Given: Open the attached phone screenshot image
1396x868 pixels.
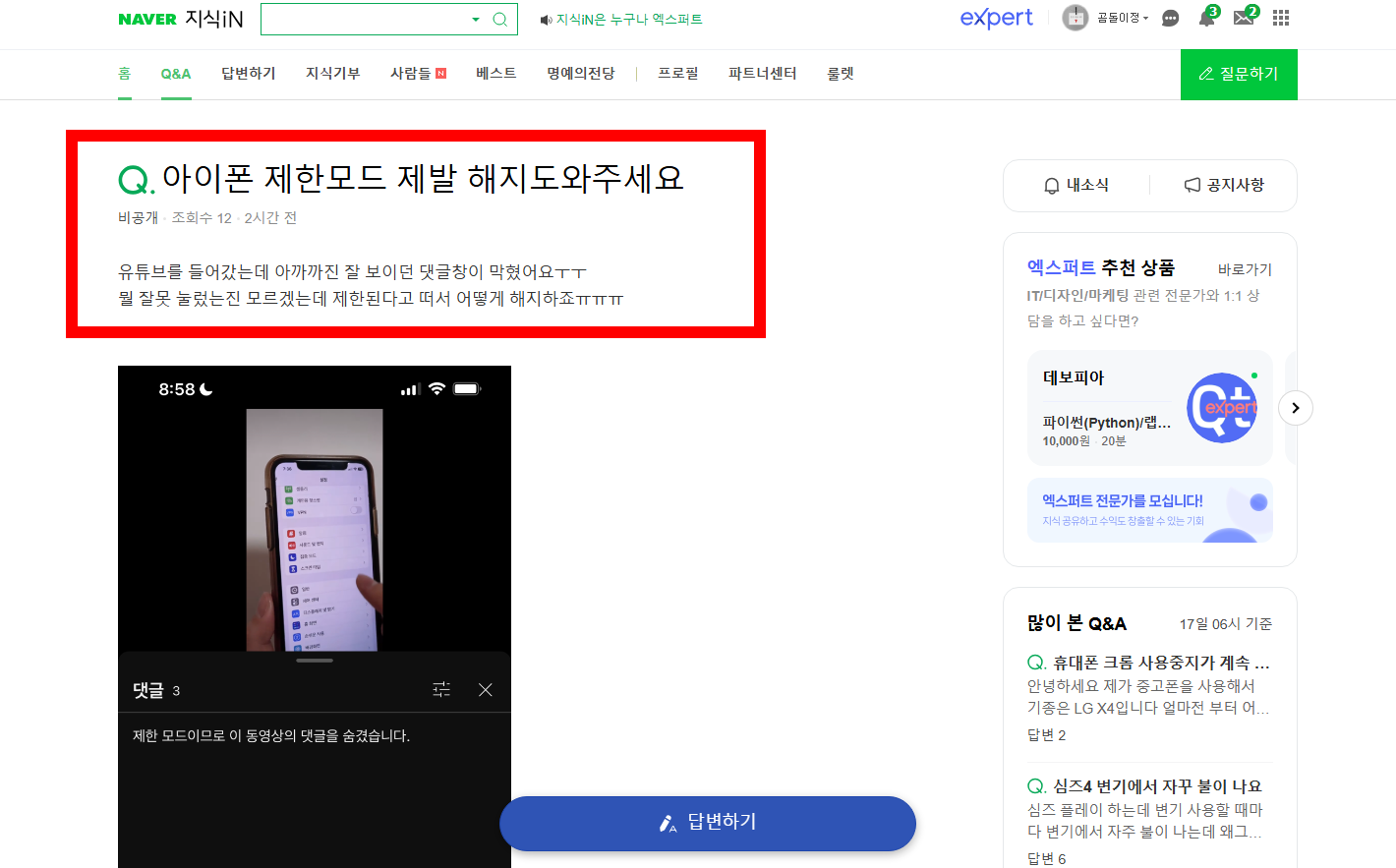Looking at the screenshot, I should coord(315,616).
